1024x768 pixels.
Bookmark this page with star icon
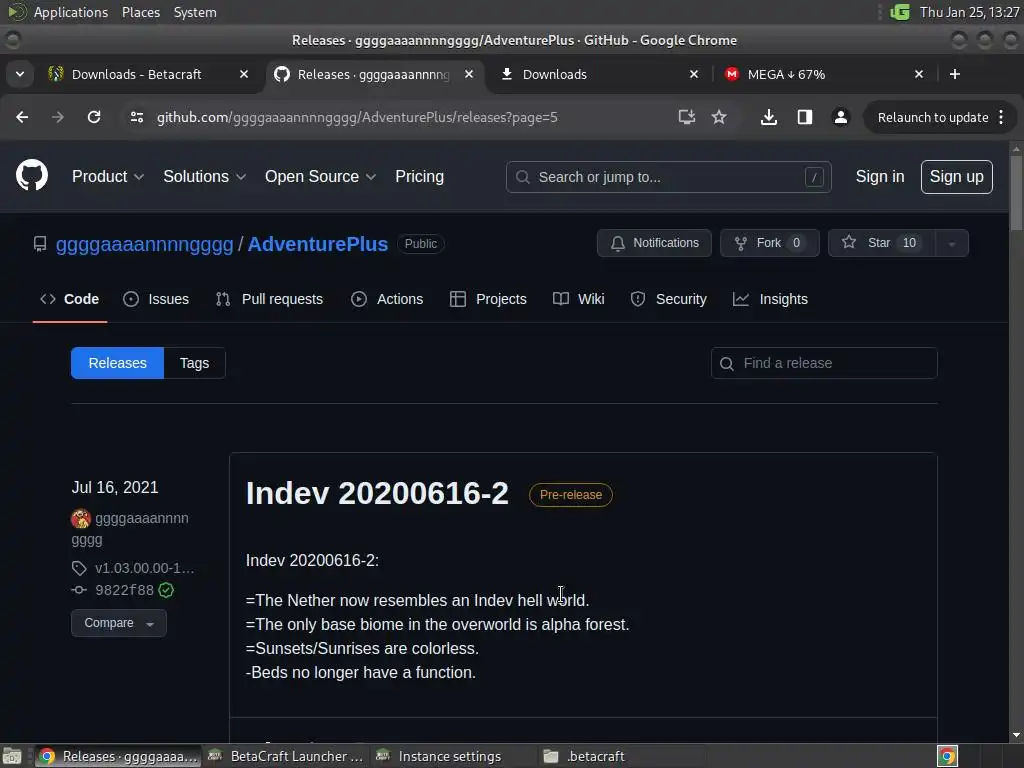tap(719, 117)
